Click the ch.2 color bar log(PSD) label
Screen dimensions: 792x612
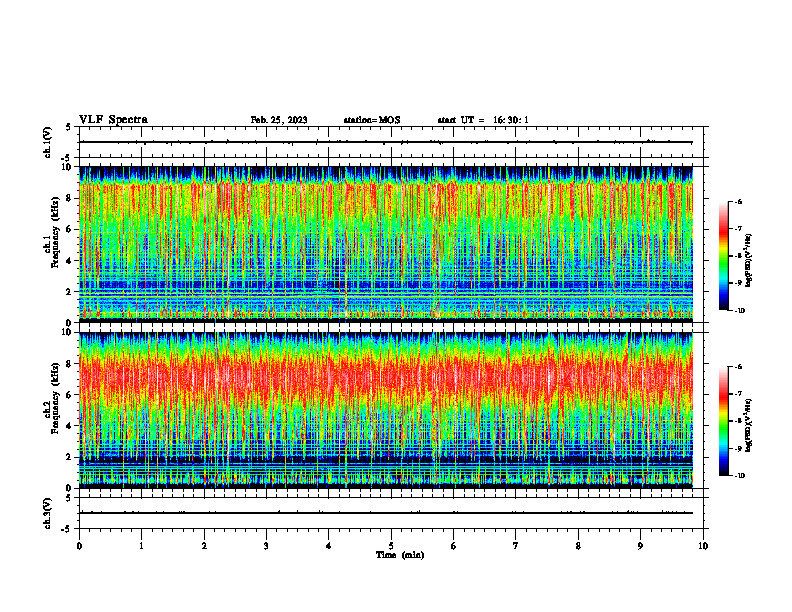[749, 425]
